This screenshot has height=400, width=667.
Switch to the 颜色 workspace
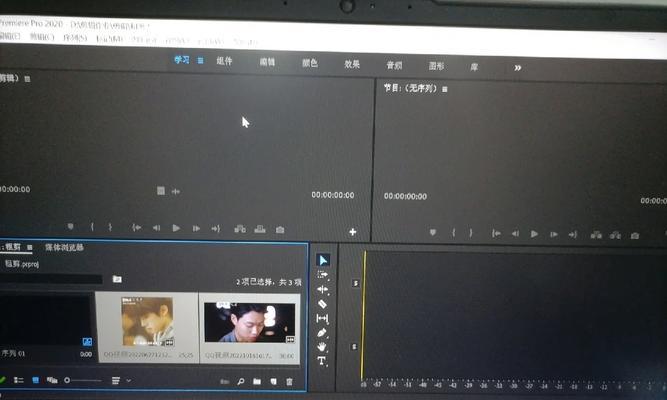[310, 63]
